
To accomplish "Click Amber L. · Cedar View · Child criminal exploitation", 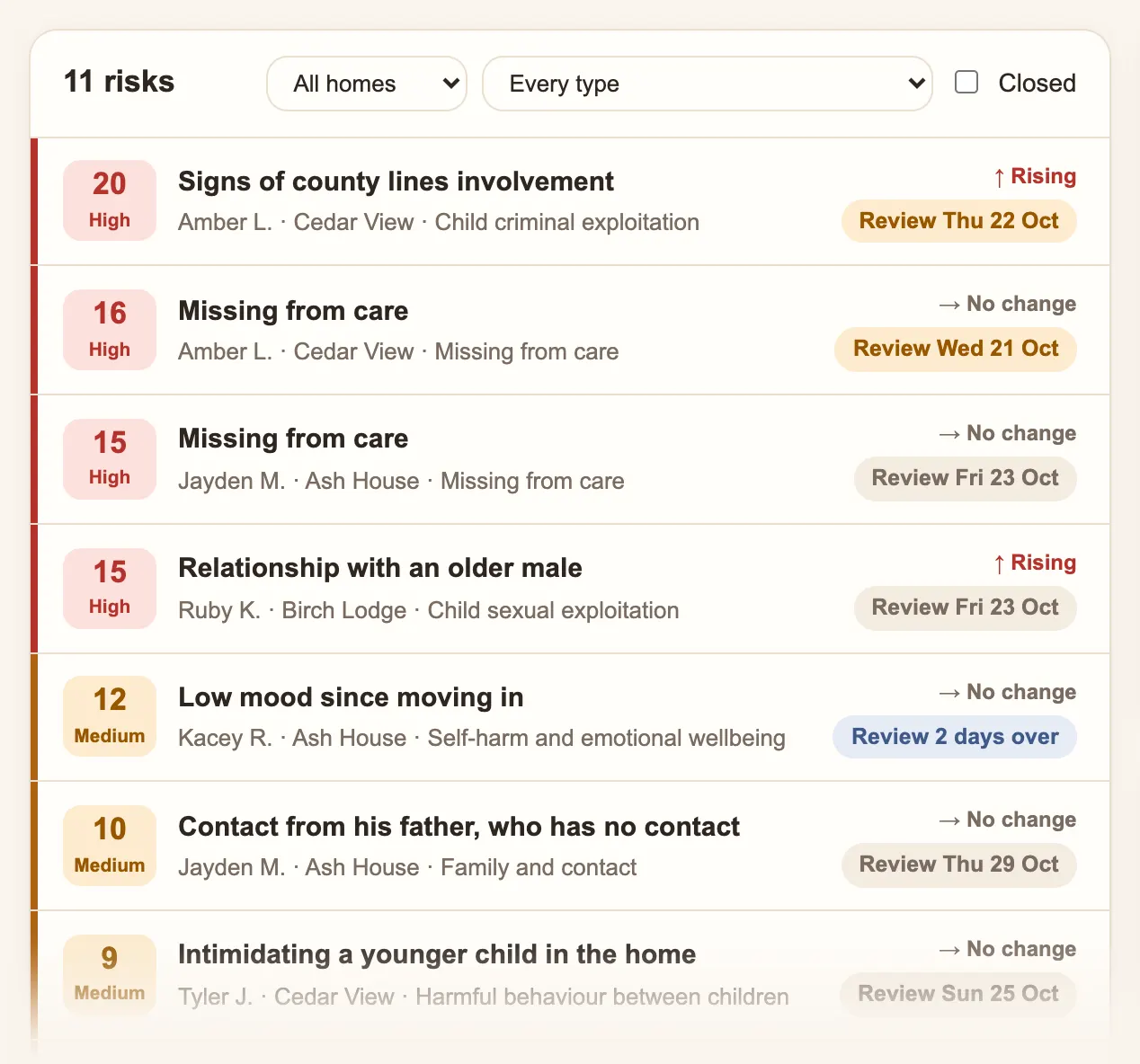I will pos(439,222).
